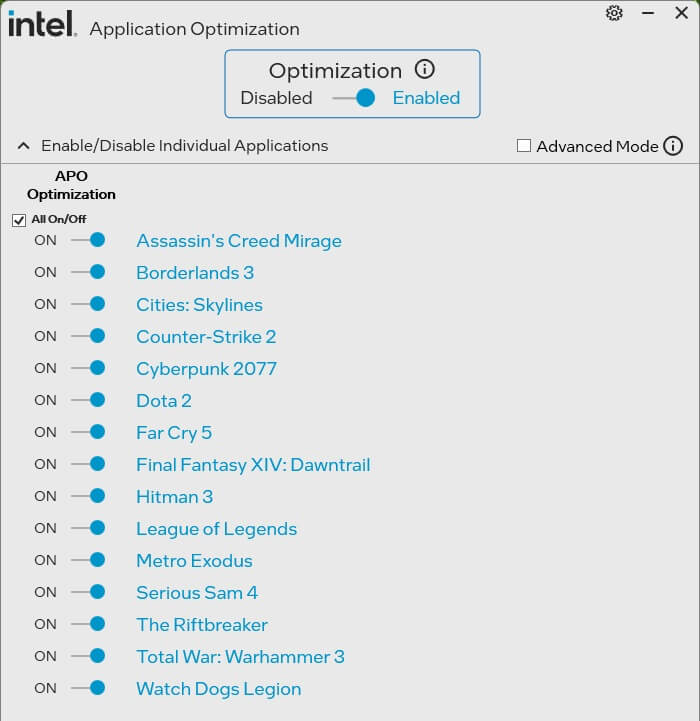This screenshot has height=721, width=700.
Task: Minimize the Application Optimization window
Action: click(648, 13)
